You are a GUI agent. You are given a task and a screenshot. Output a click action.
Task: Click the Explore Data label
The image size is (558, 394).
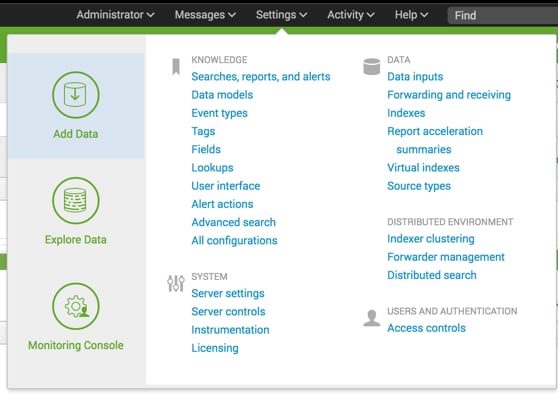click(76, 240)
